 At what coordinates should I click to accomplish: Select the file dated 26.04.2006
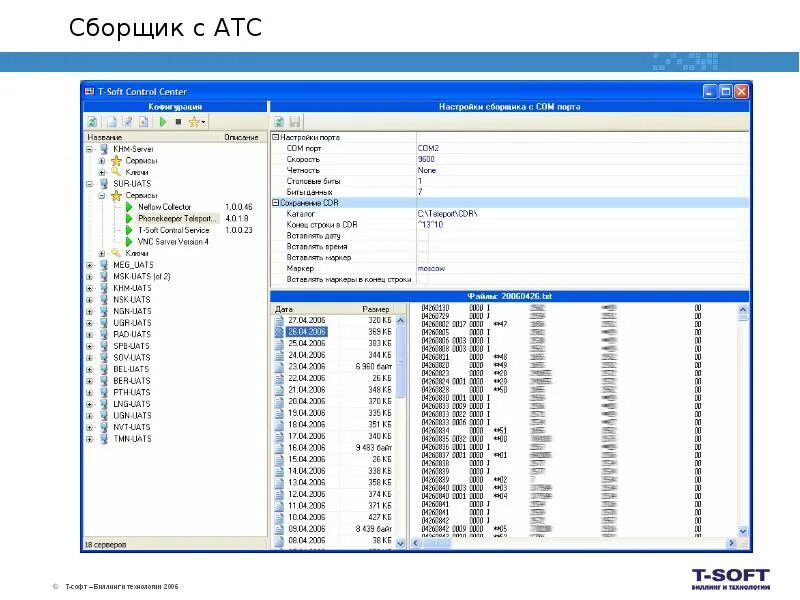(307, 332)
